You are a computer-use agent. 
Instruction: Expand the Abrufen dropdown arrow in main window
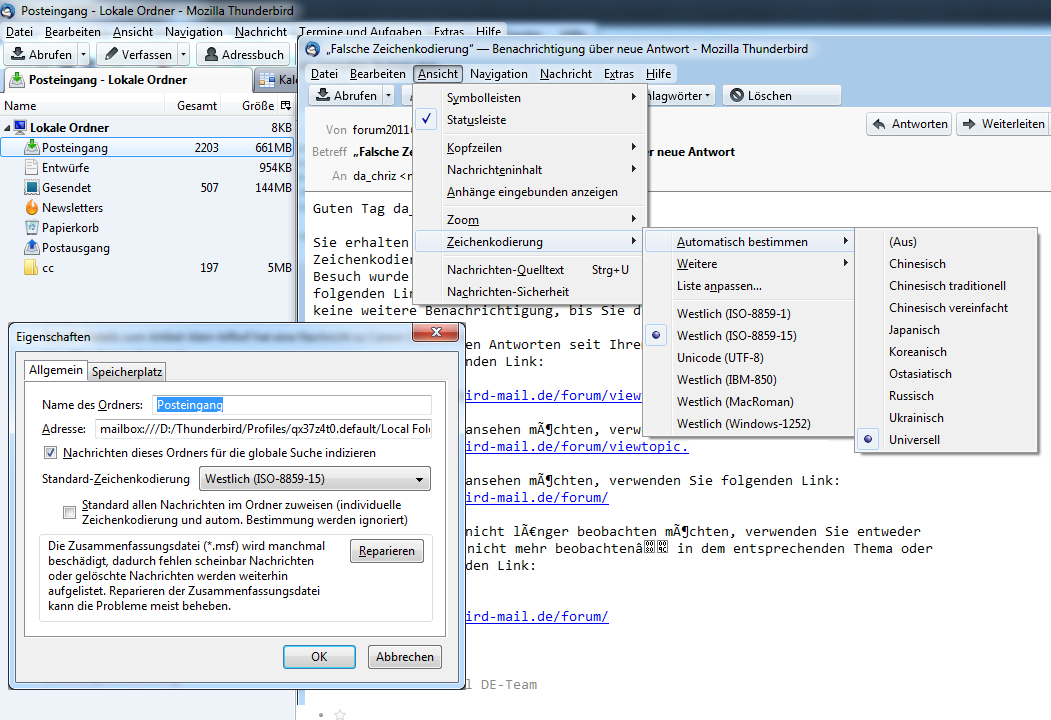click(x=83, y=54)
